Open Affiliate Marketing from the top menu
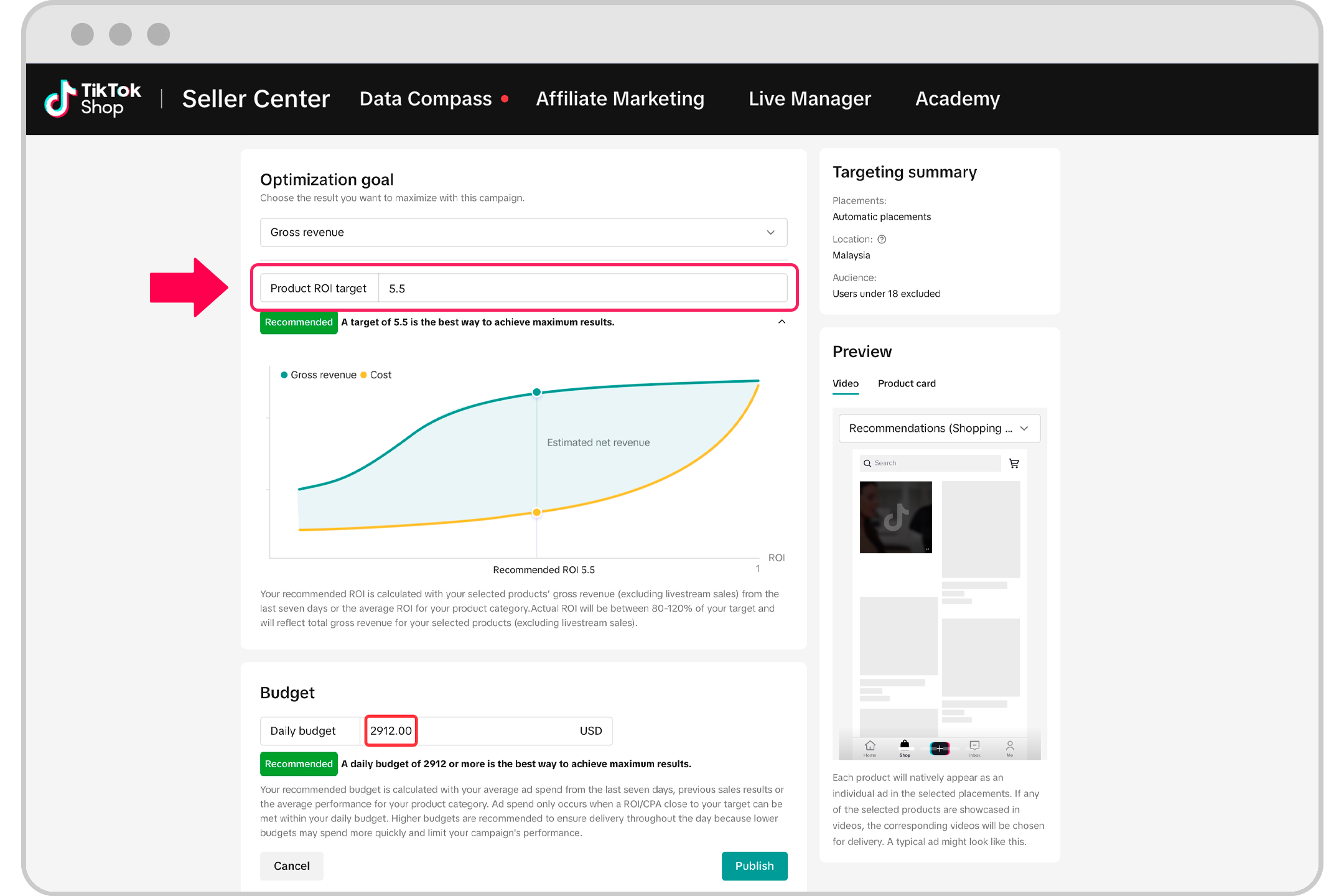Viewport: 1344px width, 896px height. pyautogui.click(x=620, y=98)
